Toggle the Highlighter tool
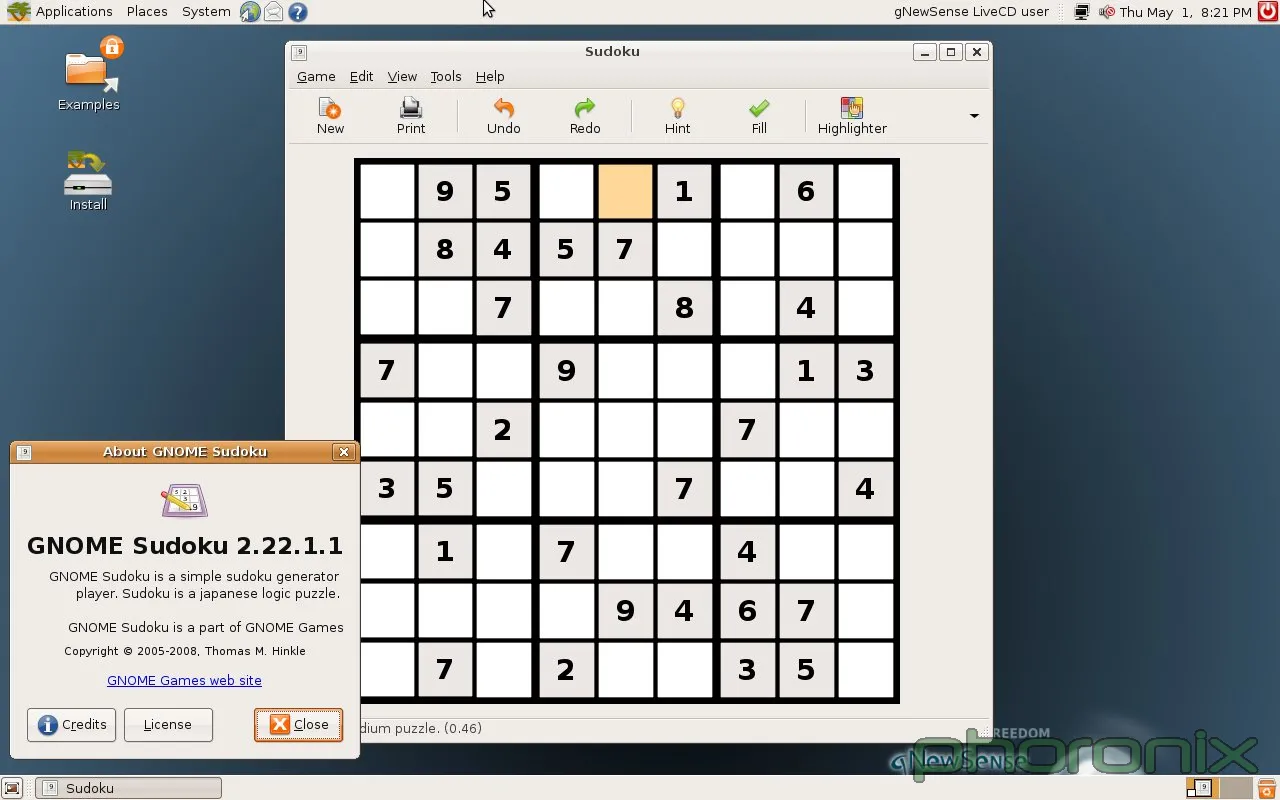 click(x=852, y=116)
